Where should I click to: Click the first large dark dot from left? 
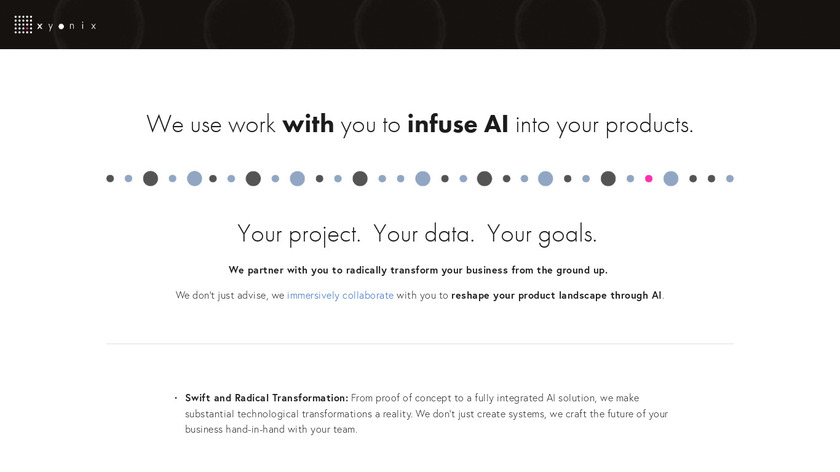[x=151, y=179]
